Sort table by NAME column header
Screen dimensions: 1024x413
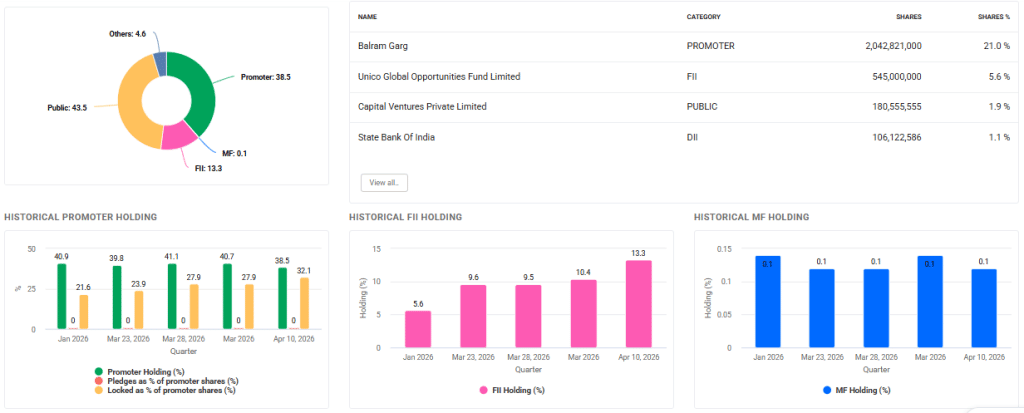pos(367,17)
